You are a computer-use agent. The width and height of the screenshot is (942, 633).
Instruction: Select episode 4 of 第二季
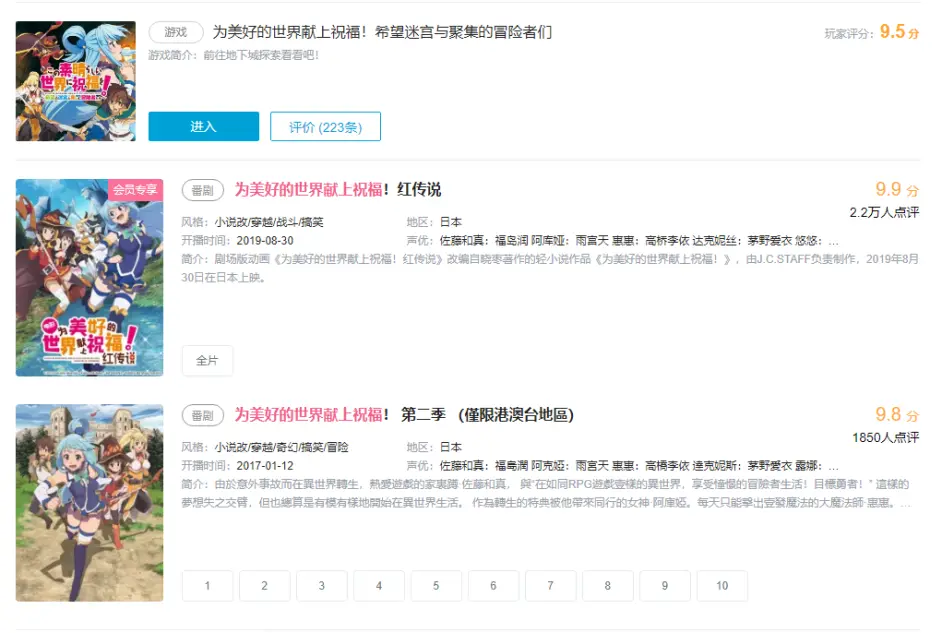pos(379,586)
